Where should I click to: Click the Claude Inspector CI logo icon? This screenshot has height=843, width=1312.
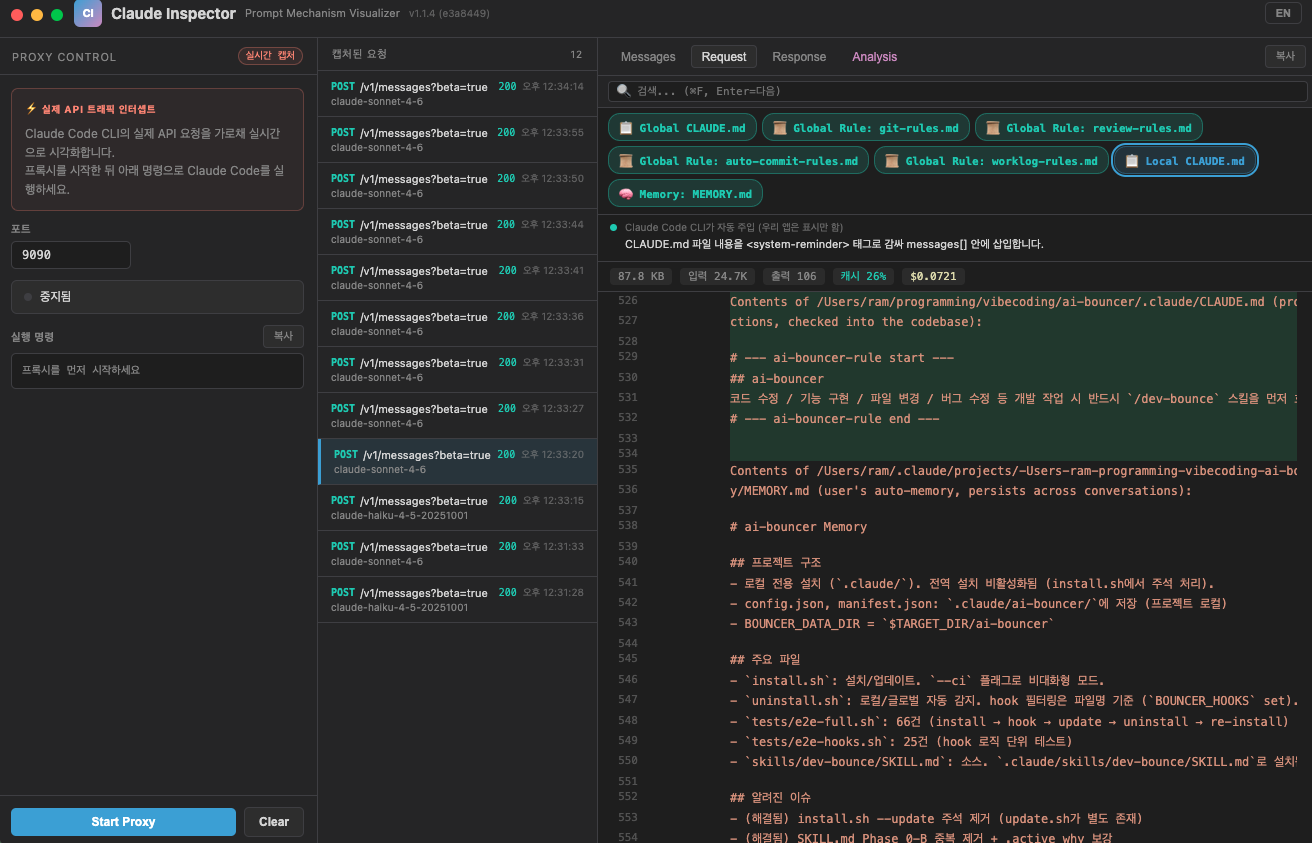tap(88, 14)
